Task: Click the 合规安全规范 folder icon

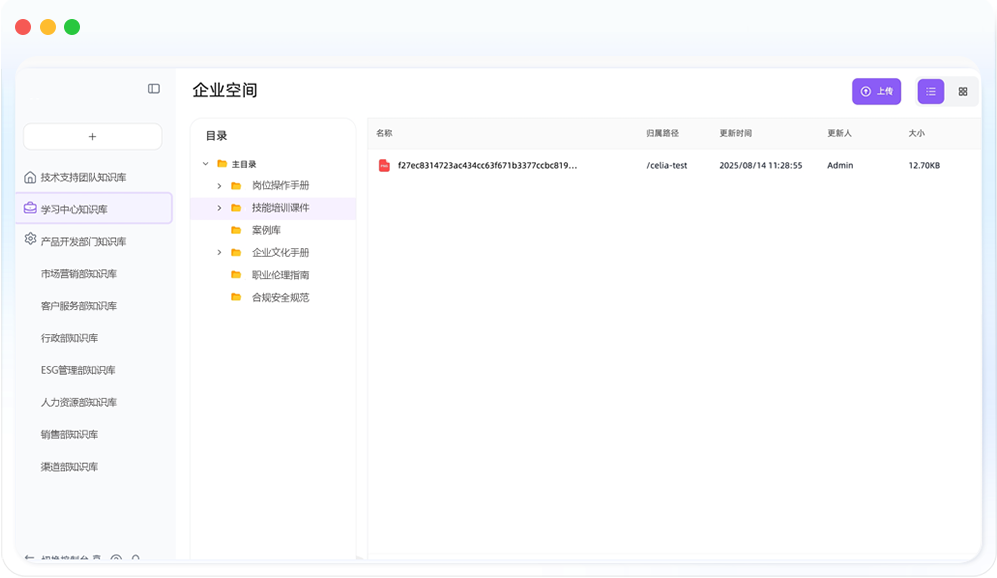Action: (236, 297)
